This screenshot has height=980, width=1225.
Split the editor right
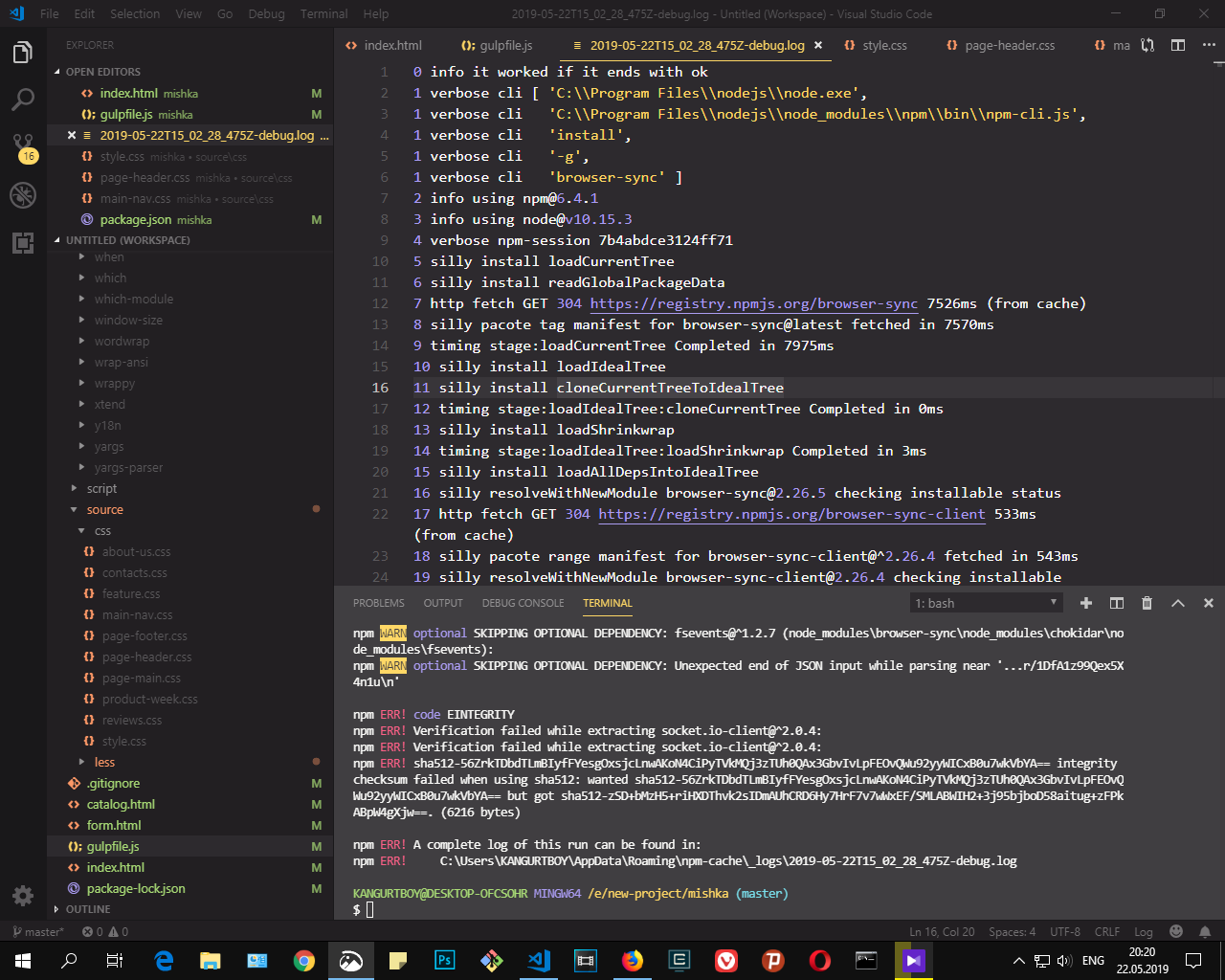[x=1178, y=45]
